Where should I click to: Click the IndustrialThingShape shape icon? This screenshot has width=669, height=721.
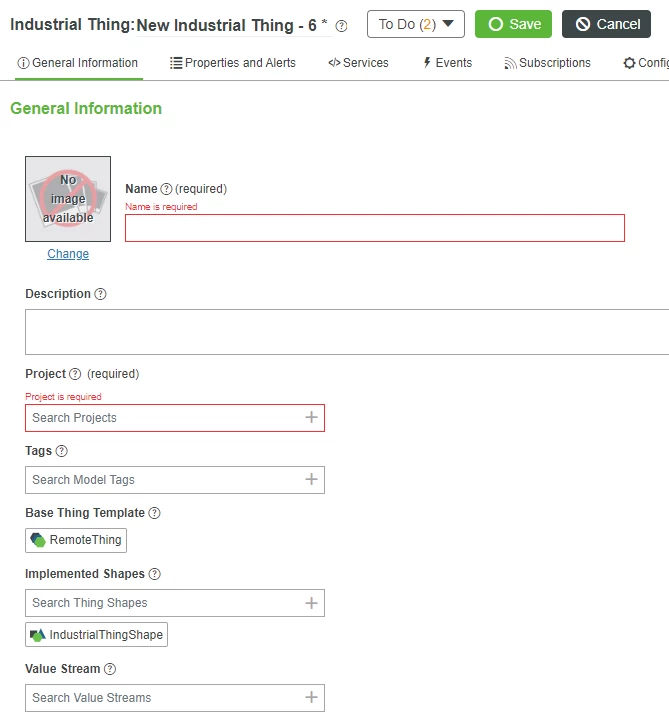pyautogui.click(x=38, y=635)
